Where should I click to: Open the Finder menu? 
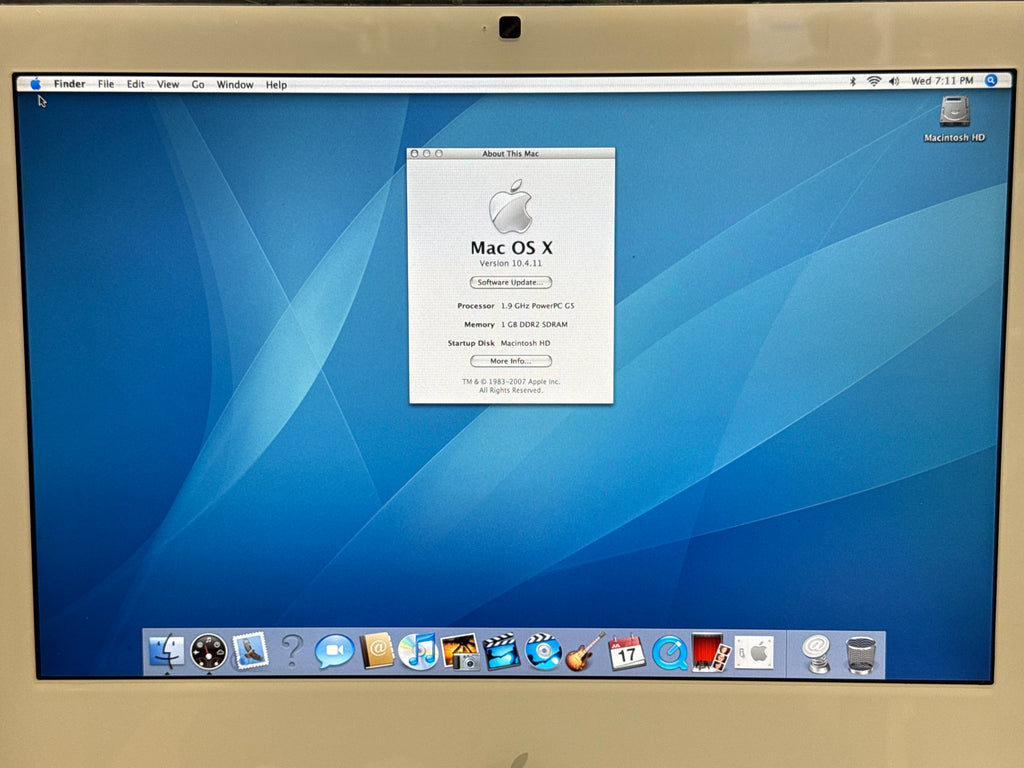[69, 84]
